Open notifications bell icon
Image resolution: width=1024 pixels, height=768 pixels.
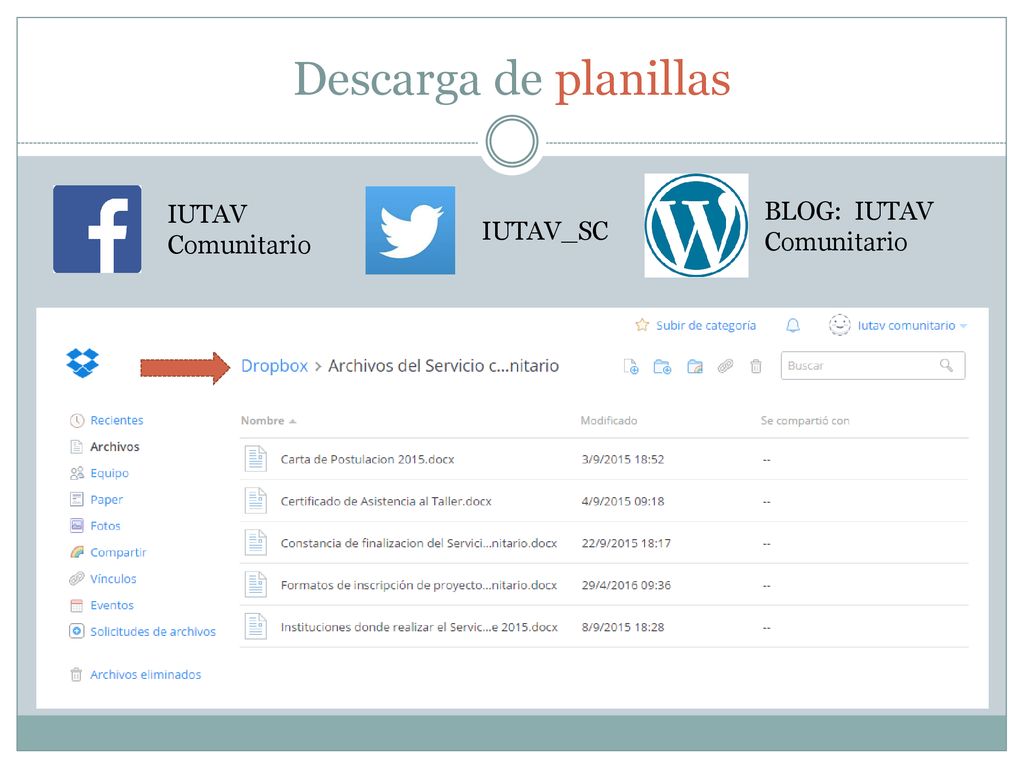[x=793, y=325]
